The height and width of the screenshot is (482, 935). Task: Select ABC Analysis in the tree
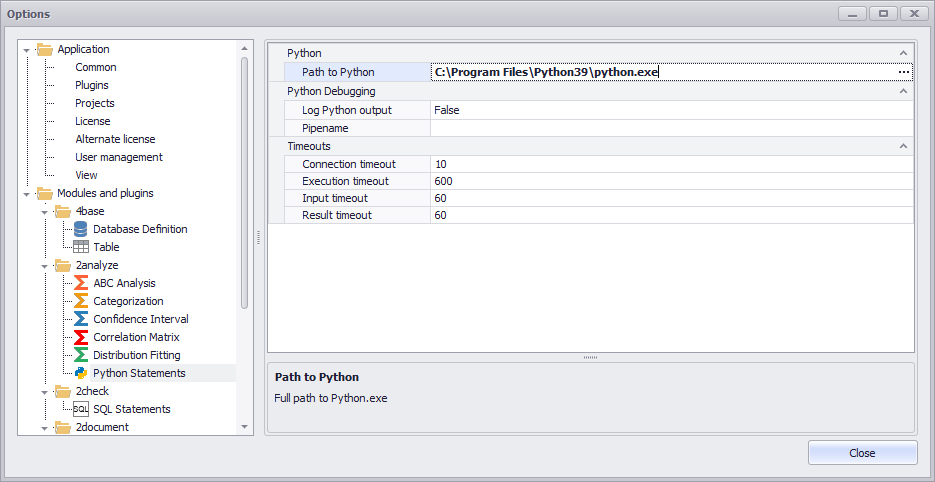[x=125, y=283]
